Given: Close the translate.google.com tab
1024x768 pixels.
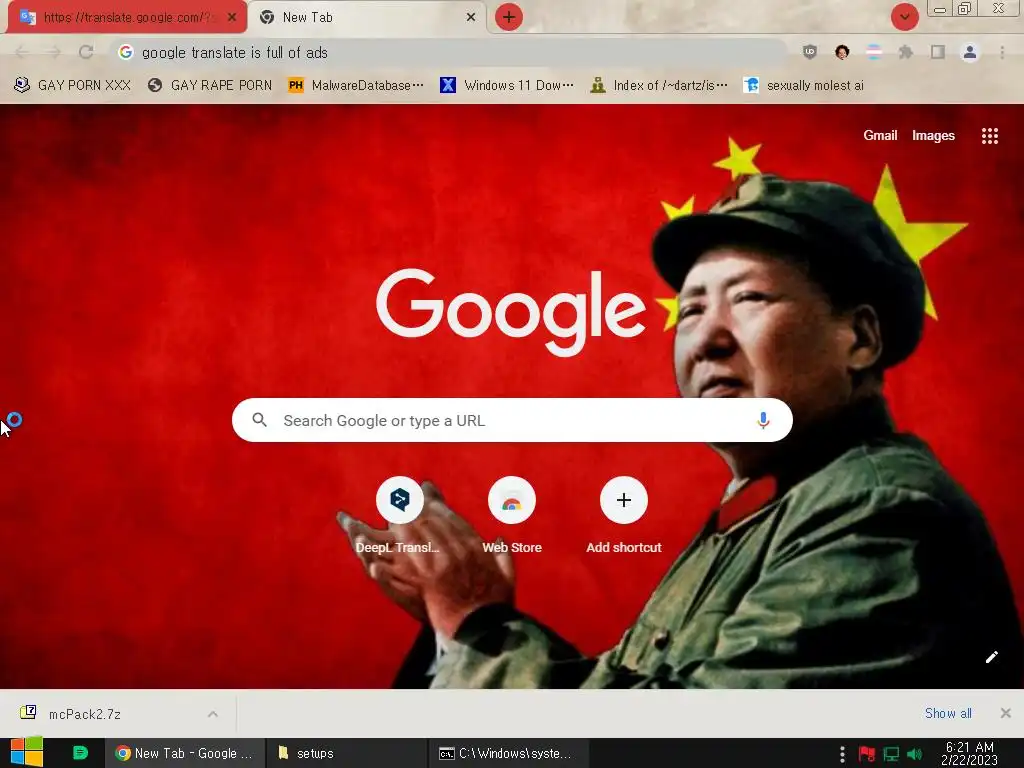Looking at the screenshot, I should tap(232, 18).
